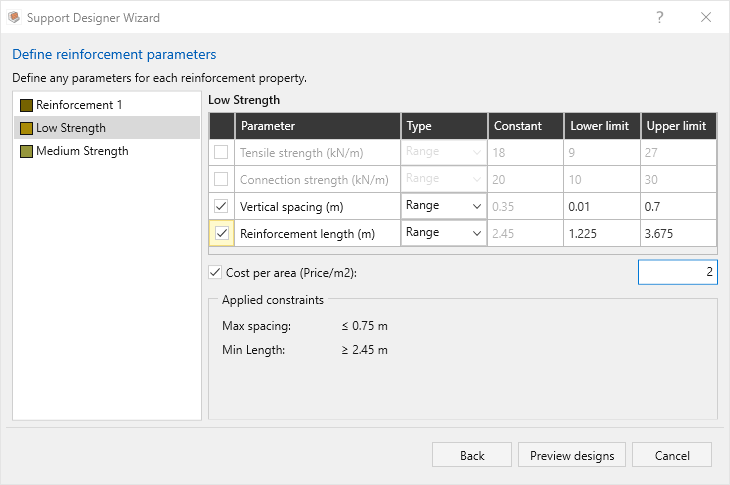Click Connection strength lower limit 10

tap(602, 179)
